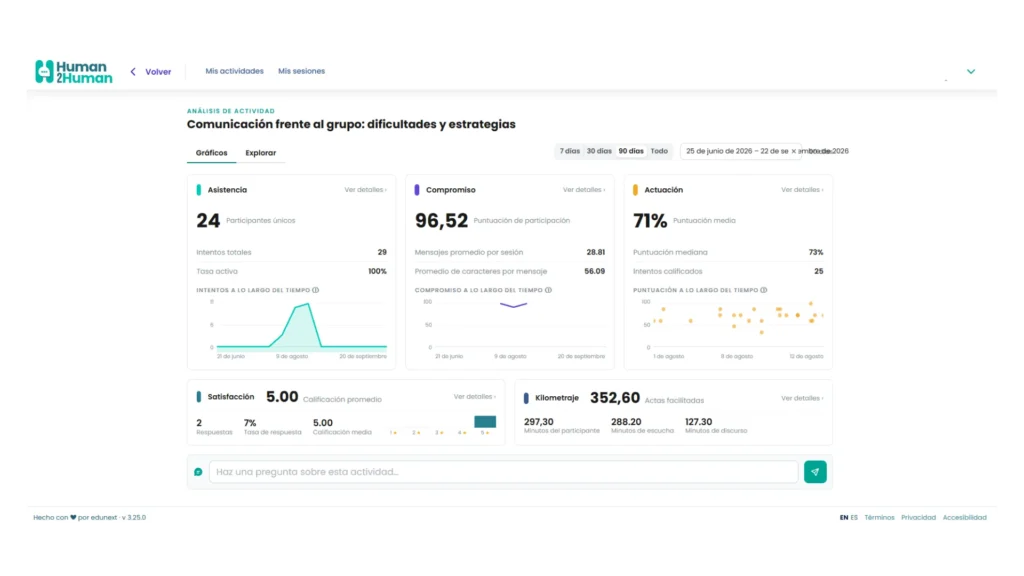Open Mis sesiones in the navigation
Viewport: 1024px width, 576px height.
click(301, 71)
